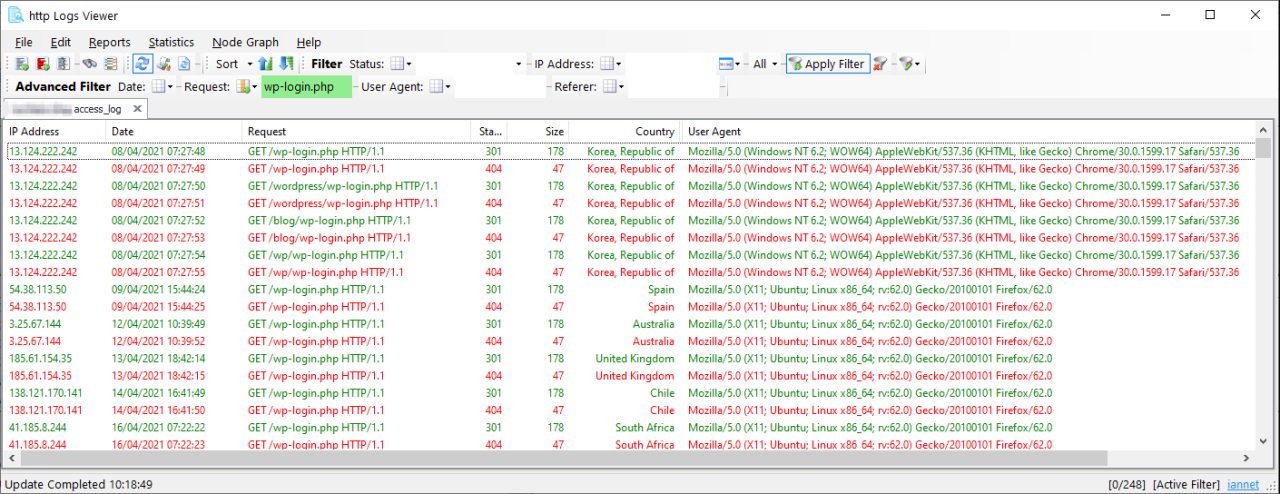Open the Statistics menu
Image resolution: width=1280 pixels, height=494 pixels.
click(171, 42)
